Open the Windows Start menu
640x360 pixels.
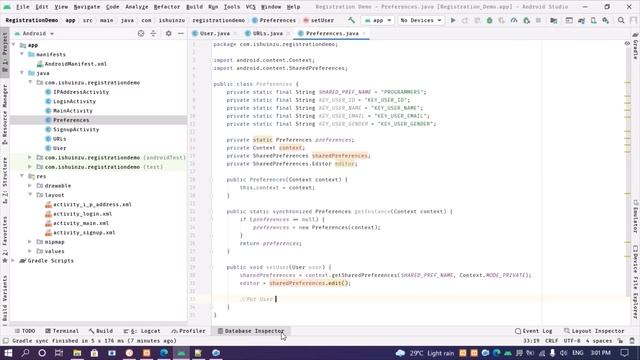(8, 353)
